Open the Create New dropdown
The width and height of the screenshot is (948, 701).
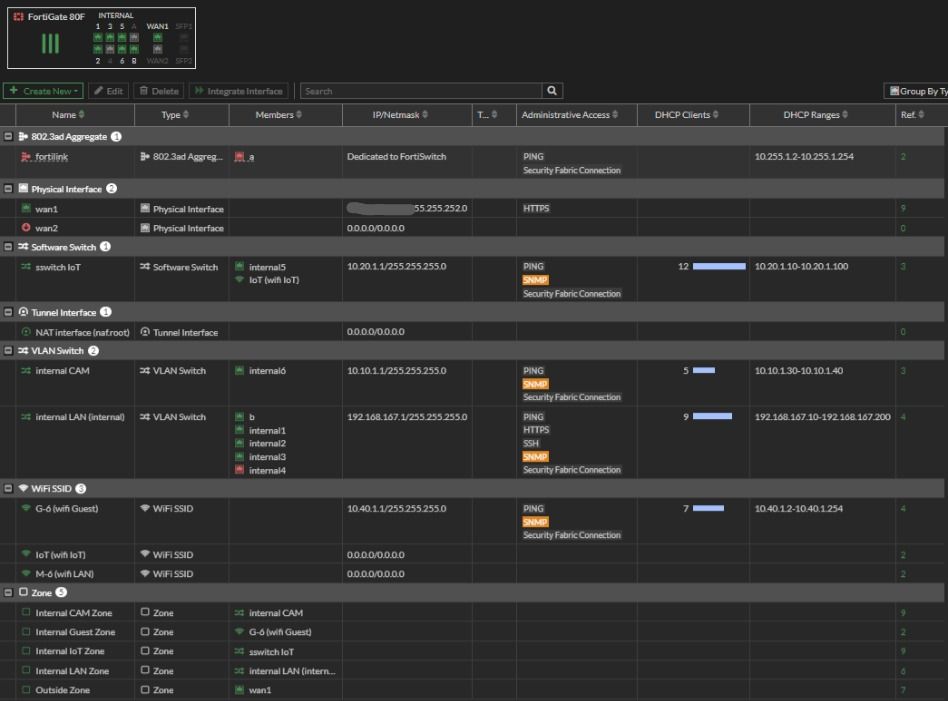click(x=43, y=91)
